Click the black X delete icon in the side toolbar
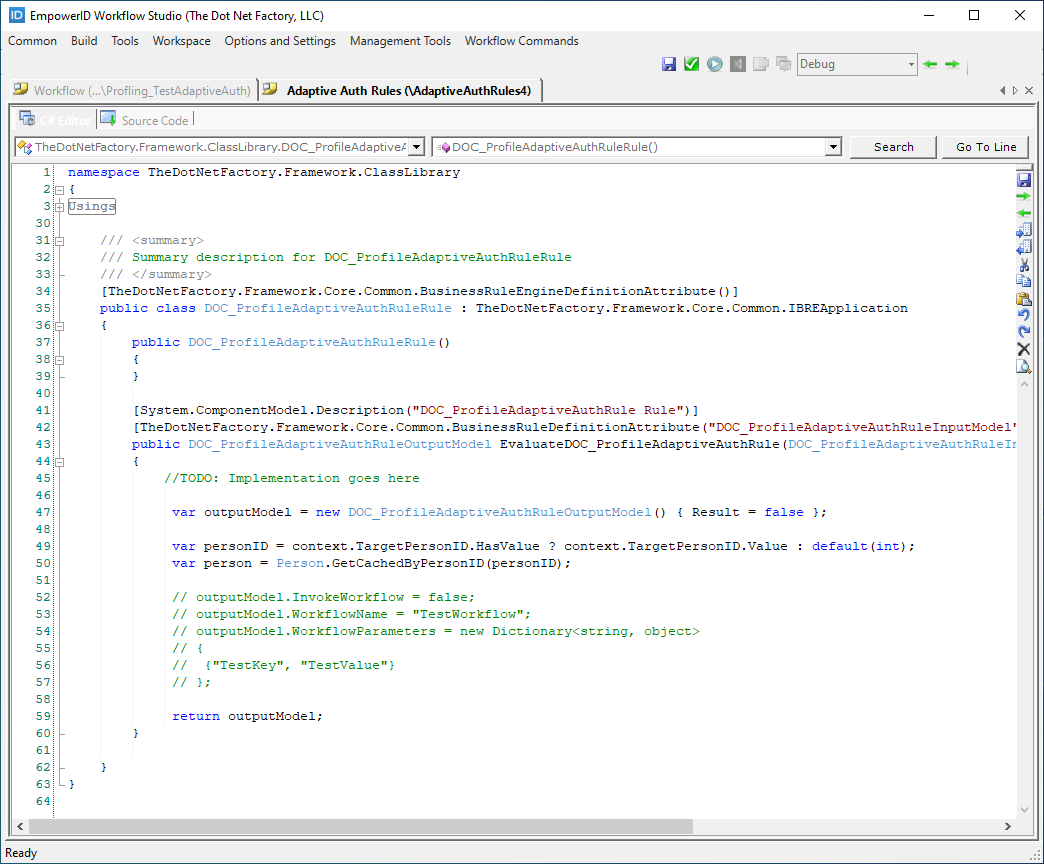 tap(1023, 349)
